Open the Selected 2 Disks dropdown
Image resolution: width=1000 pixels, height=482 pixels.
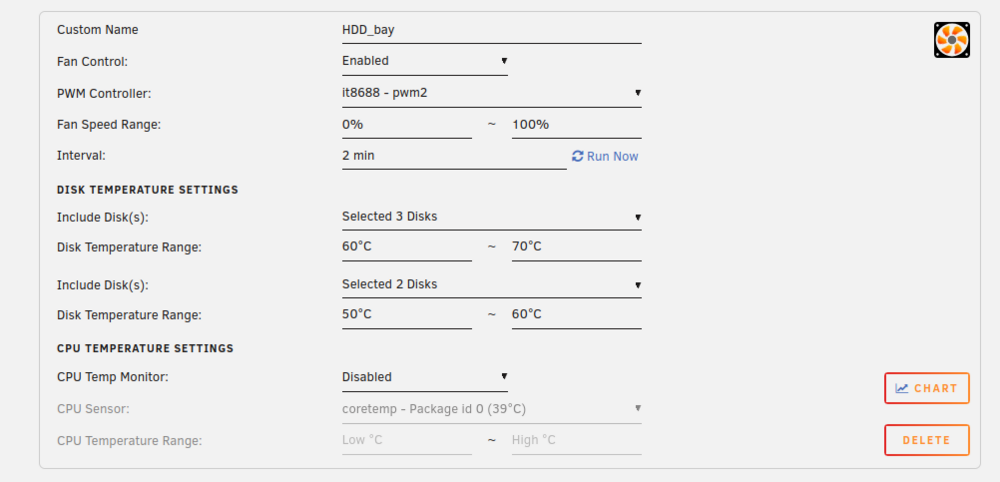click(492, 284)
